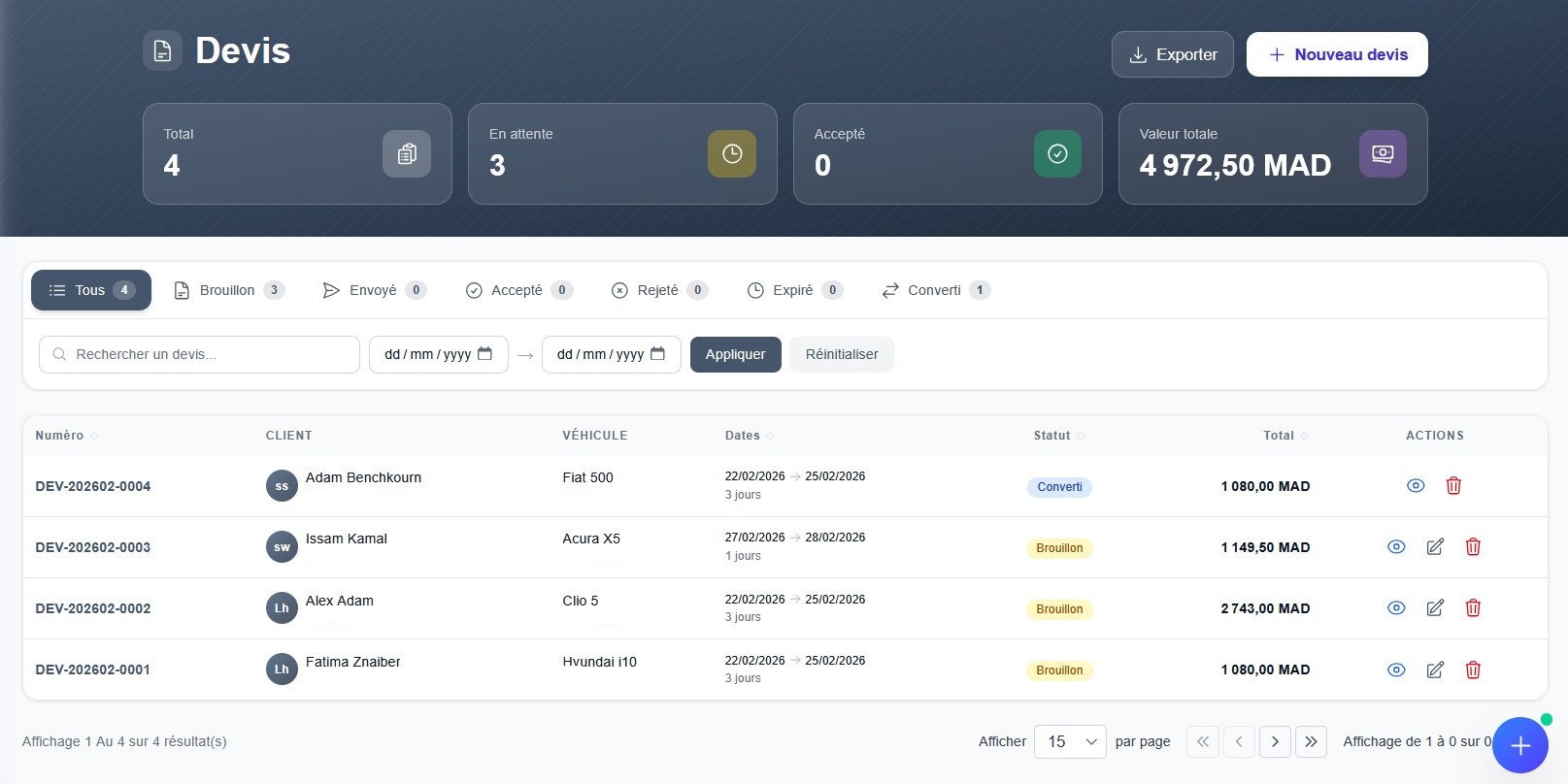Image resolution: width=1568 pixels, height=784 pixels.
Task: Click the Nouveau devis button
Action: 1336,54
